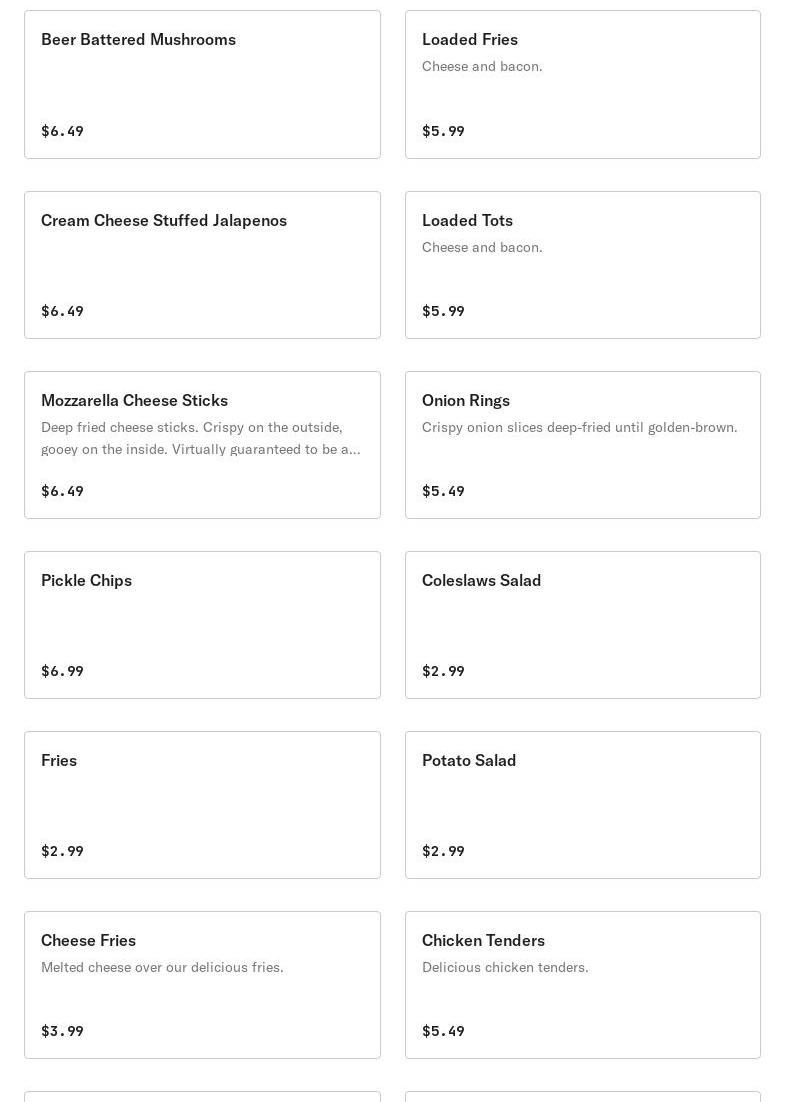Click the $5.49 price under Onion Rings
Viewport: 785px width, 1102px height.
443,491
